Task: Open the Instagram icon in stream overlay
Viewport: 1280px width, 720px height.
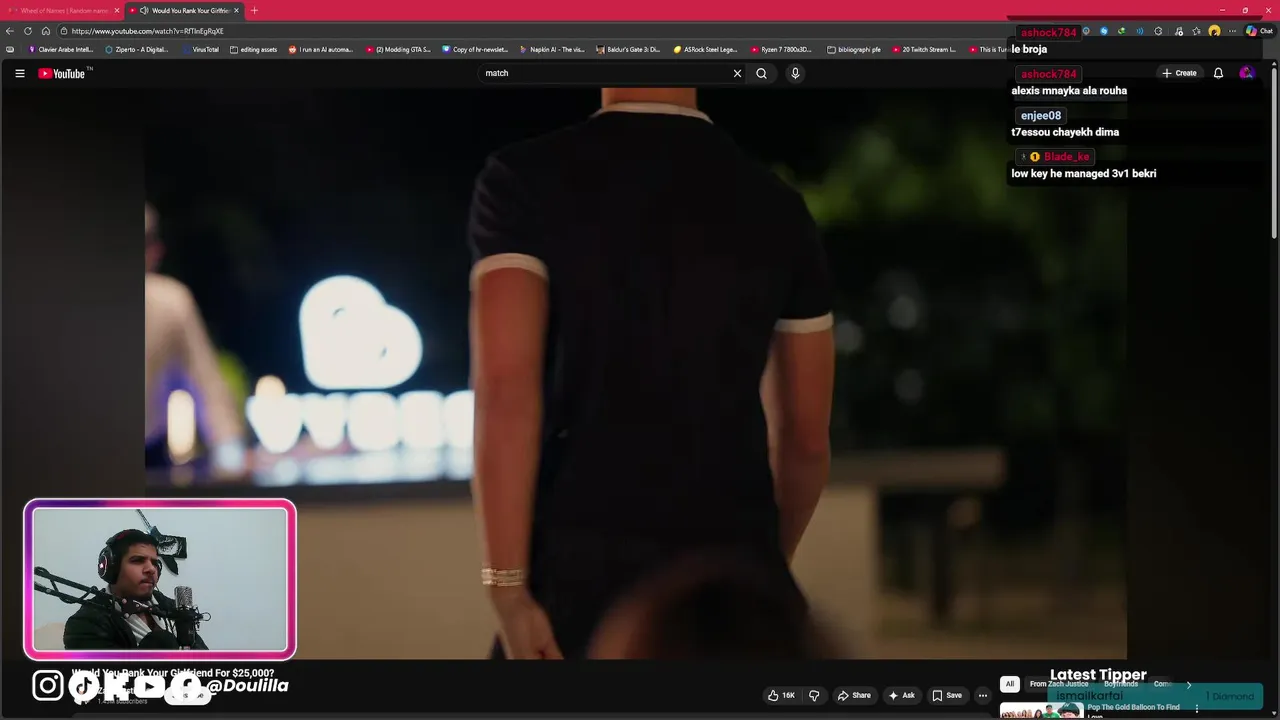Action: pyautogui.click(x=47, y=685)
